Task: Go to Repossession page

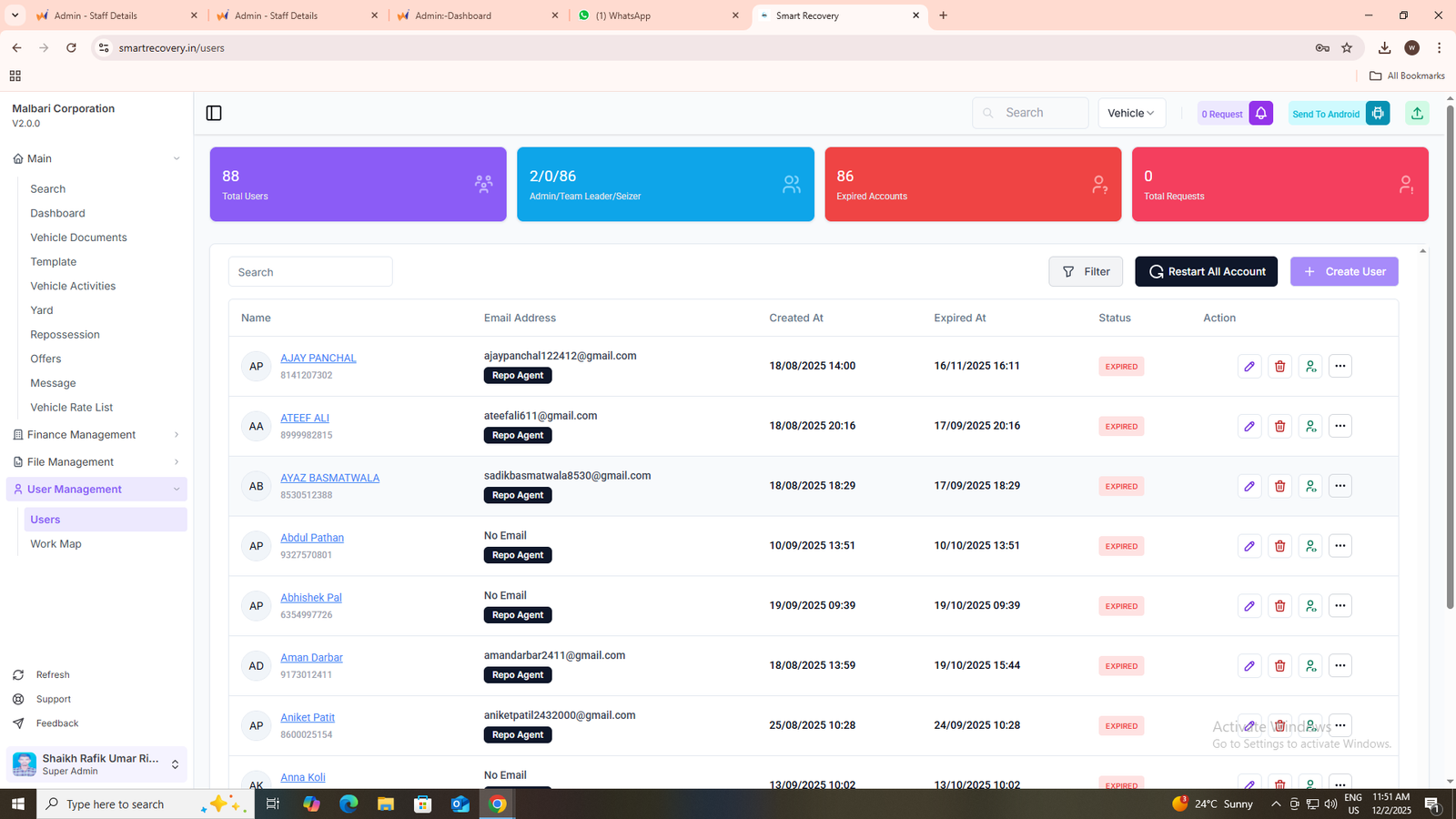Action: coord(65,335)
